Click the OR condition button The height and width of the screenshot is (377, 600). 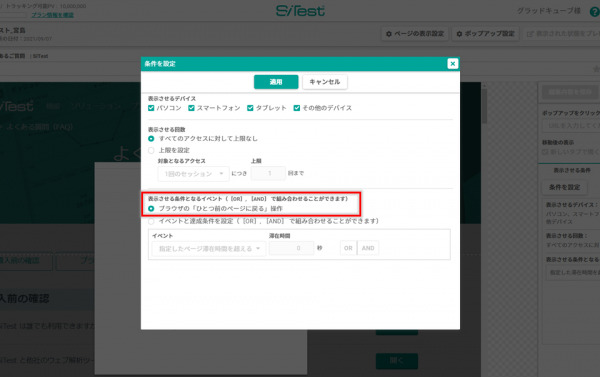coord(348,248)
